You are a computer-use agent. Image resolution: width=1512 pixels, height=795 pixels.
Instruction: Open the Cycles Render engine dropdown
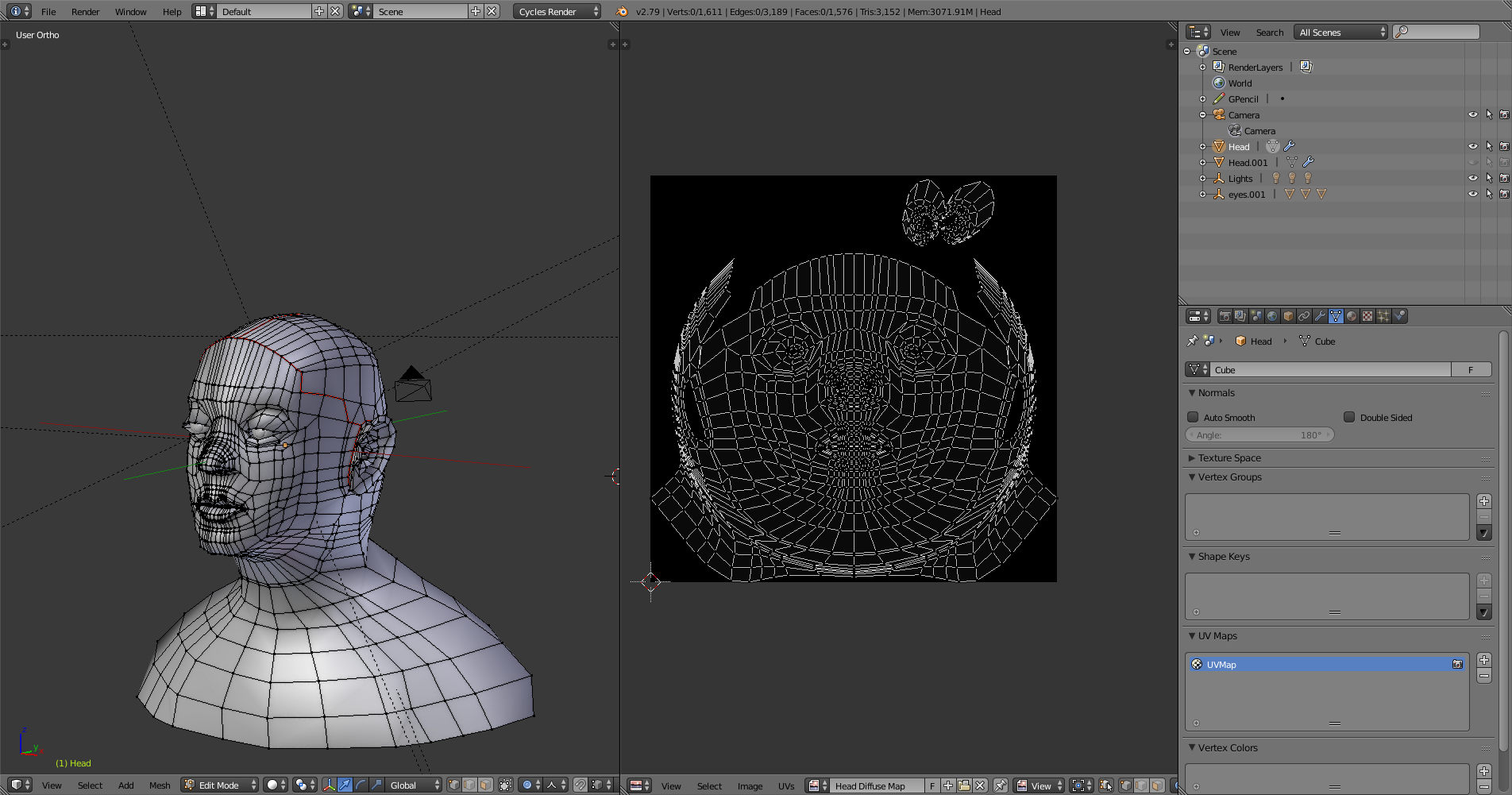[557, 11]
